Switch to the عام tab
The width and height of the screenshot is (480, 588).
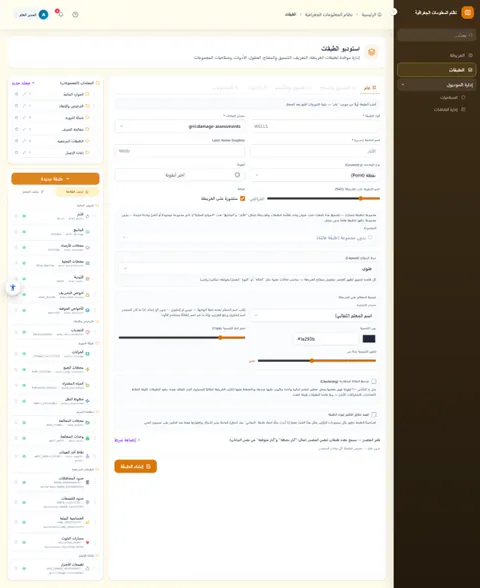pyautogui.click(x=370, y=88)
